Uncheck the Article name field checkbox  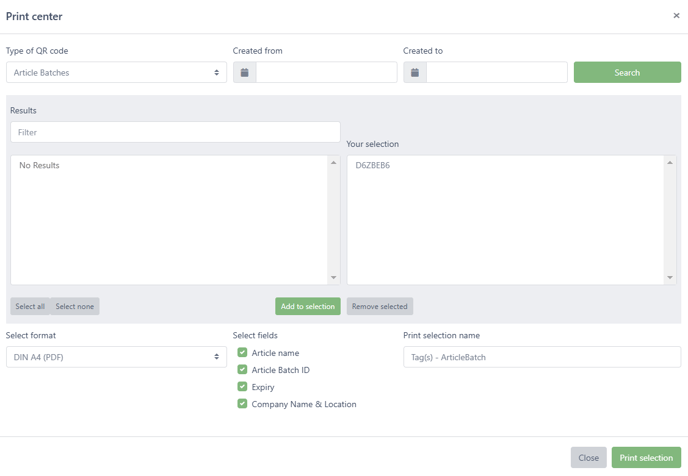(x=242, y=352)
